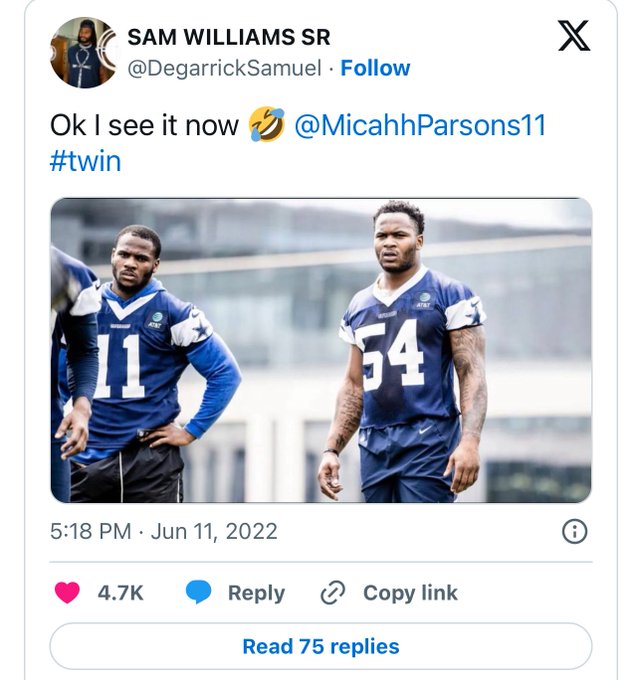
Task: Open the #twin hashtag
Action: pos(85,161)
